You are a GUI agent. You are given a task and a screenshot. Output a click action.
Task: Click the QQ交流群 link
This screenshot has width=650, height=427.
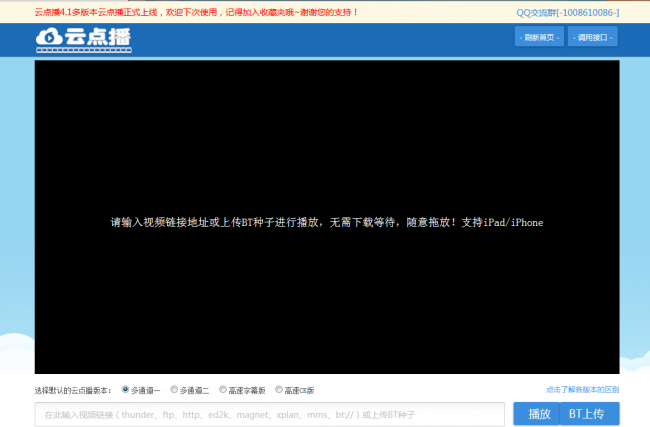(x=567, y=12)
